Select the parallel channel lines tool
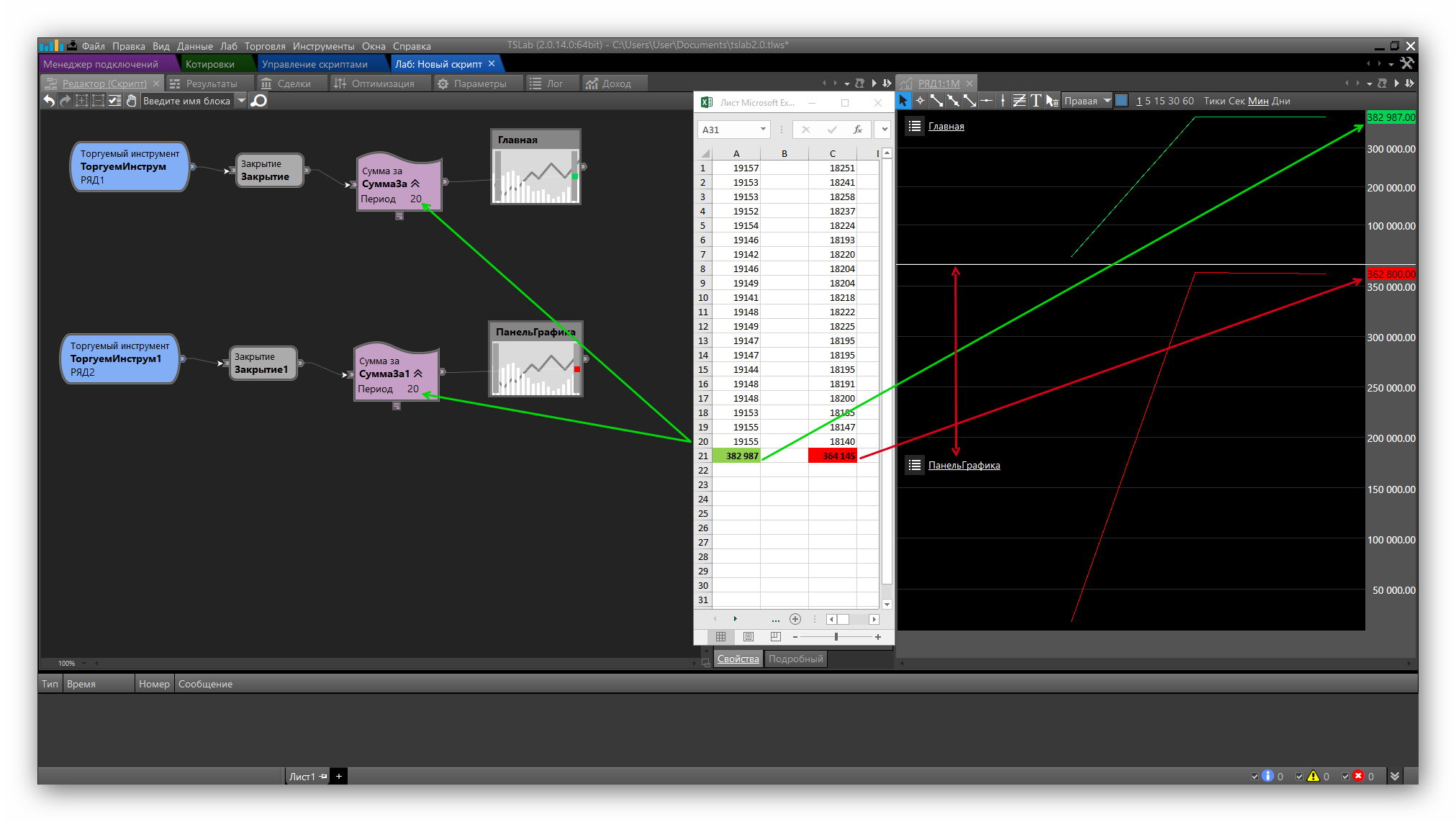 click(1019, 101)
